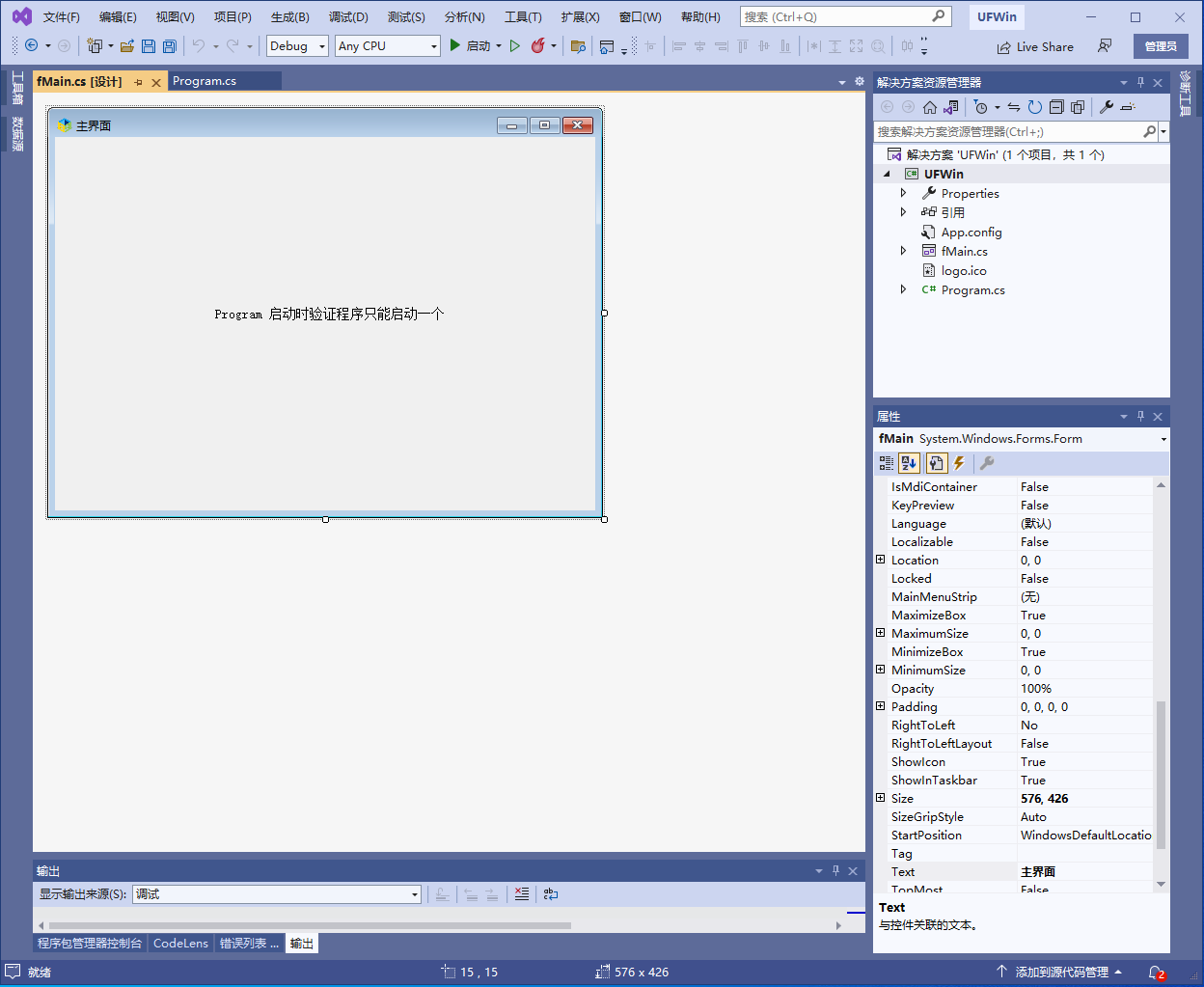
Task: Click 添加到源代码管理 in status bar
Action: (1059, 973)
